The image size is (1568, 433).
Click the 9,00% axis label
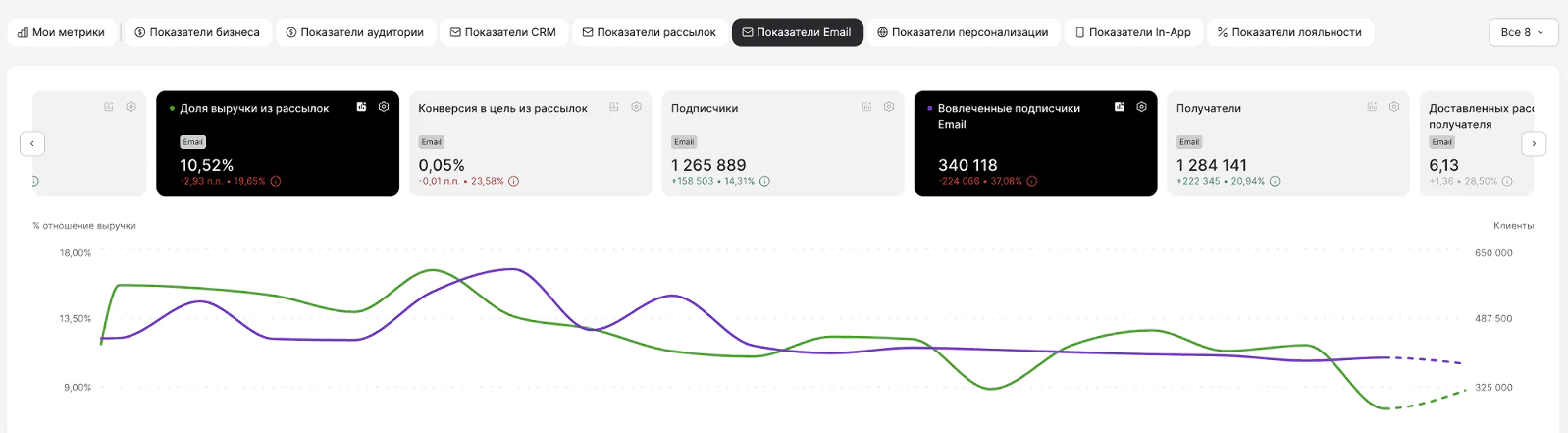pos(78,388)
